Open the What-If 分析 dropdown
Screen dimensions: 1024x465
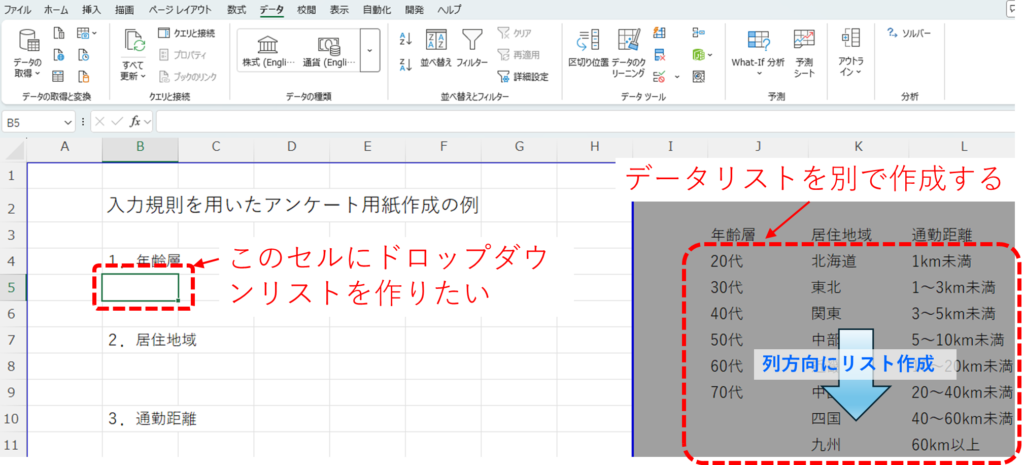758,52
